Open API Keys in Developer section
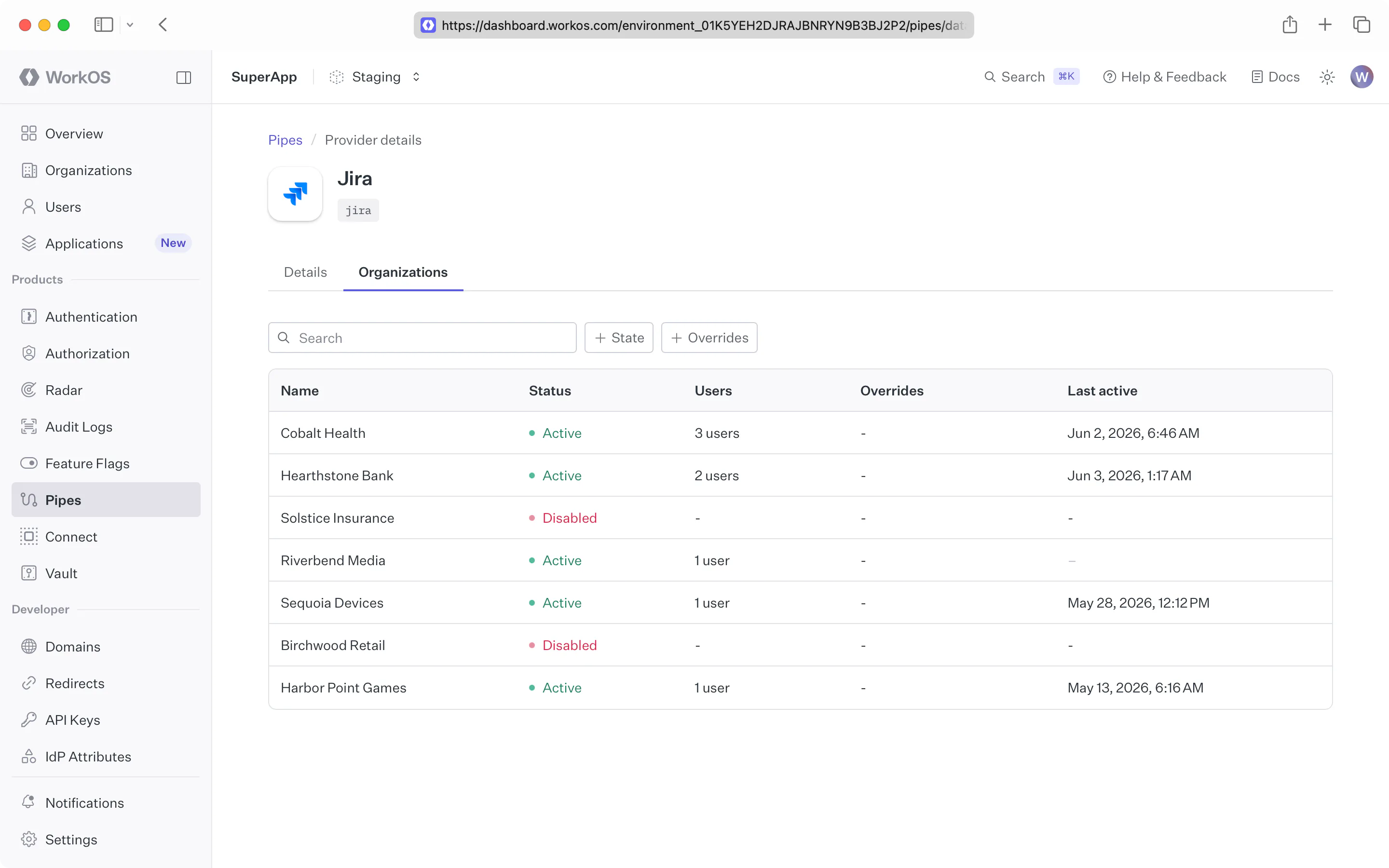Viewport: 1389px width, 868px height. [106, 720]
